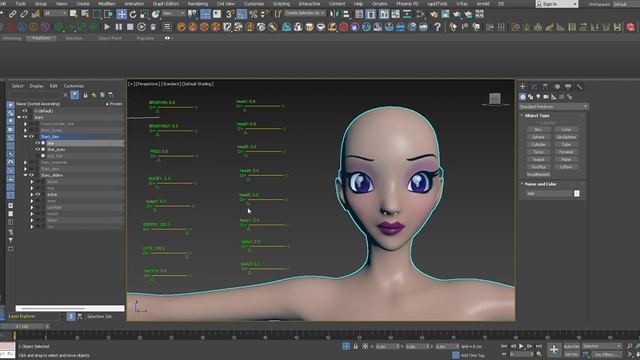
Task: Click the Sphere primitive button
Action: pyautogui.click(x=538, y=137)
